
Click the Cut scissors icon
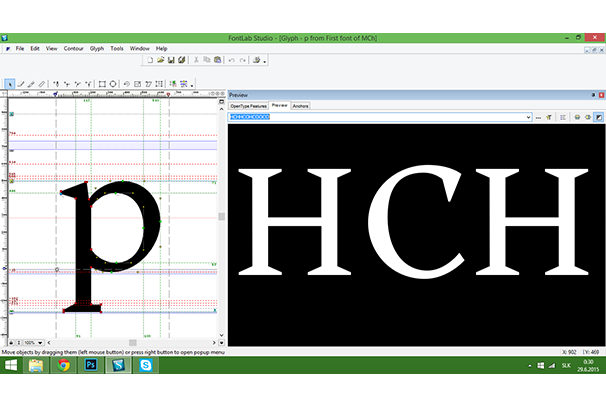[x=195, y=60]
